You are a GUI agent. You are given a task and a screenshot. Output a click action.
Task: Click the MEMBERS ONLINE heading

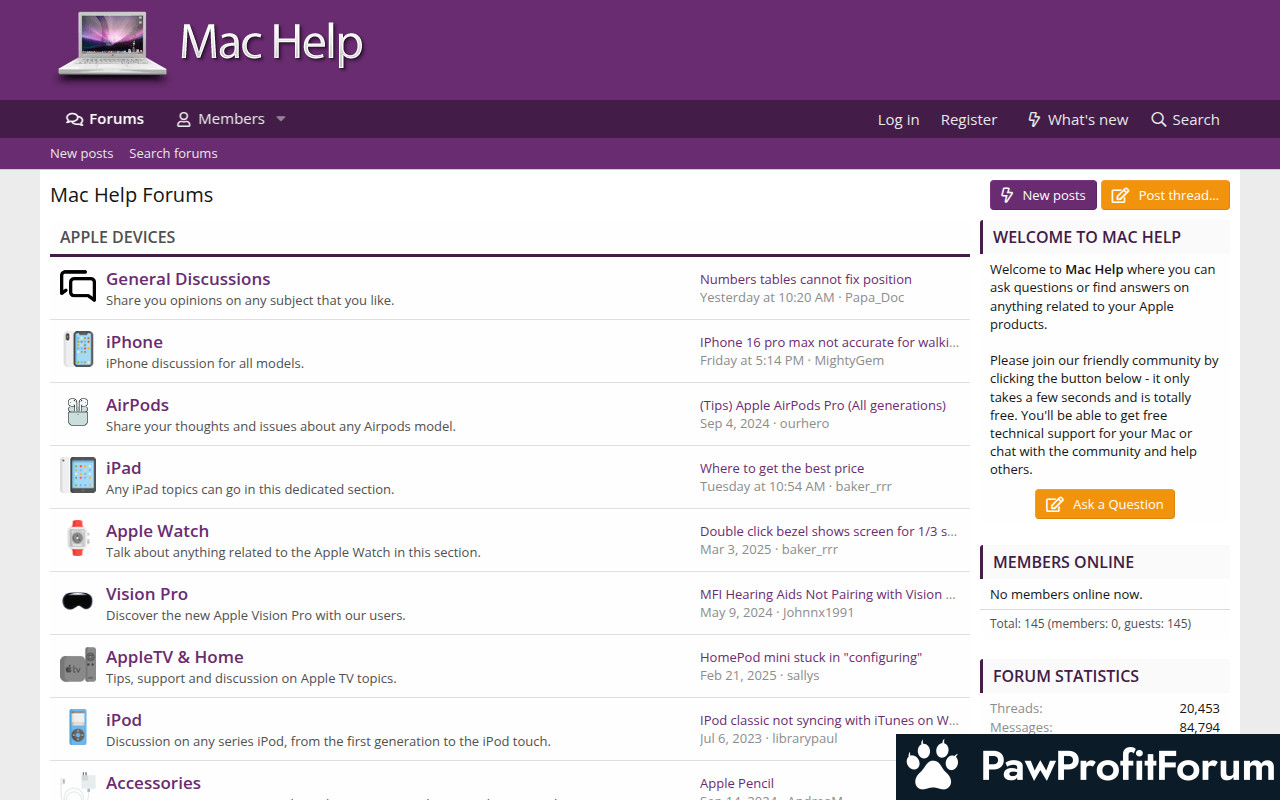[x=1063, y=562]
